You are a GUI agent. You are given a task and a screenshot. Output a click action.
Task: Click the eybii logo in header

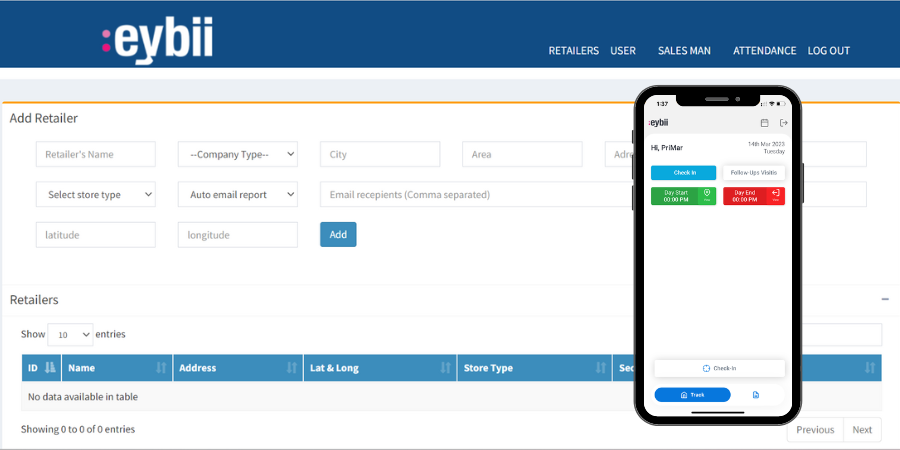(x=157, y=40)
